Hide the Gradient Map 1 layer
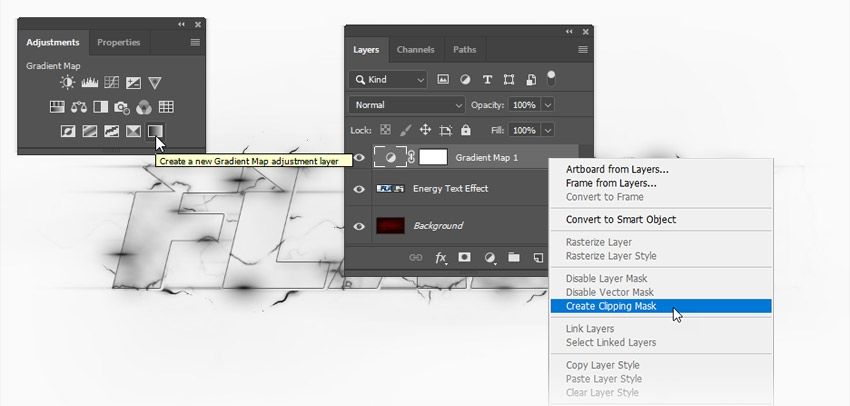The width and height of the screenshot is (850, 406). (x=359, y=158)
